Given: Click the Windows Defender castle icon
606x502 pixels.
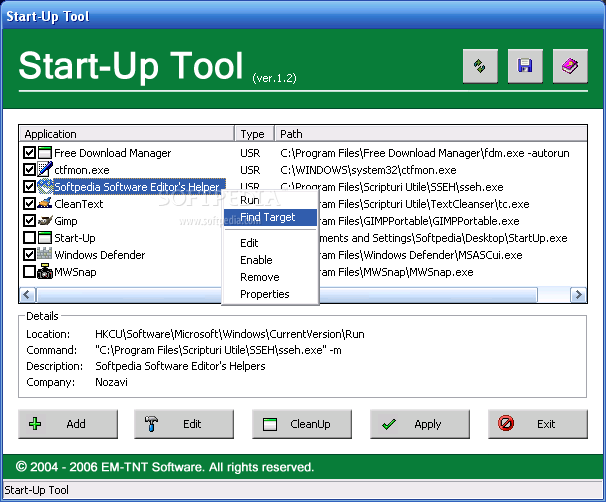Looking at the screenshot, I should tap(45, 254).
